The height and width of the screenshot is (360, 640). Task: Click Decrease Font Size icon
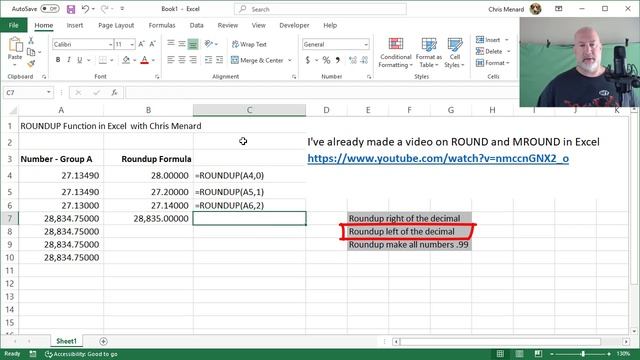point(152,44)
